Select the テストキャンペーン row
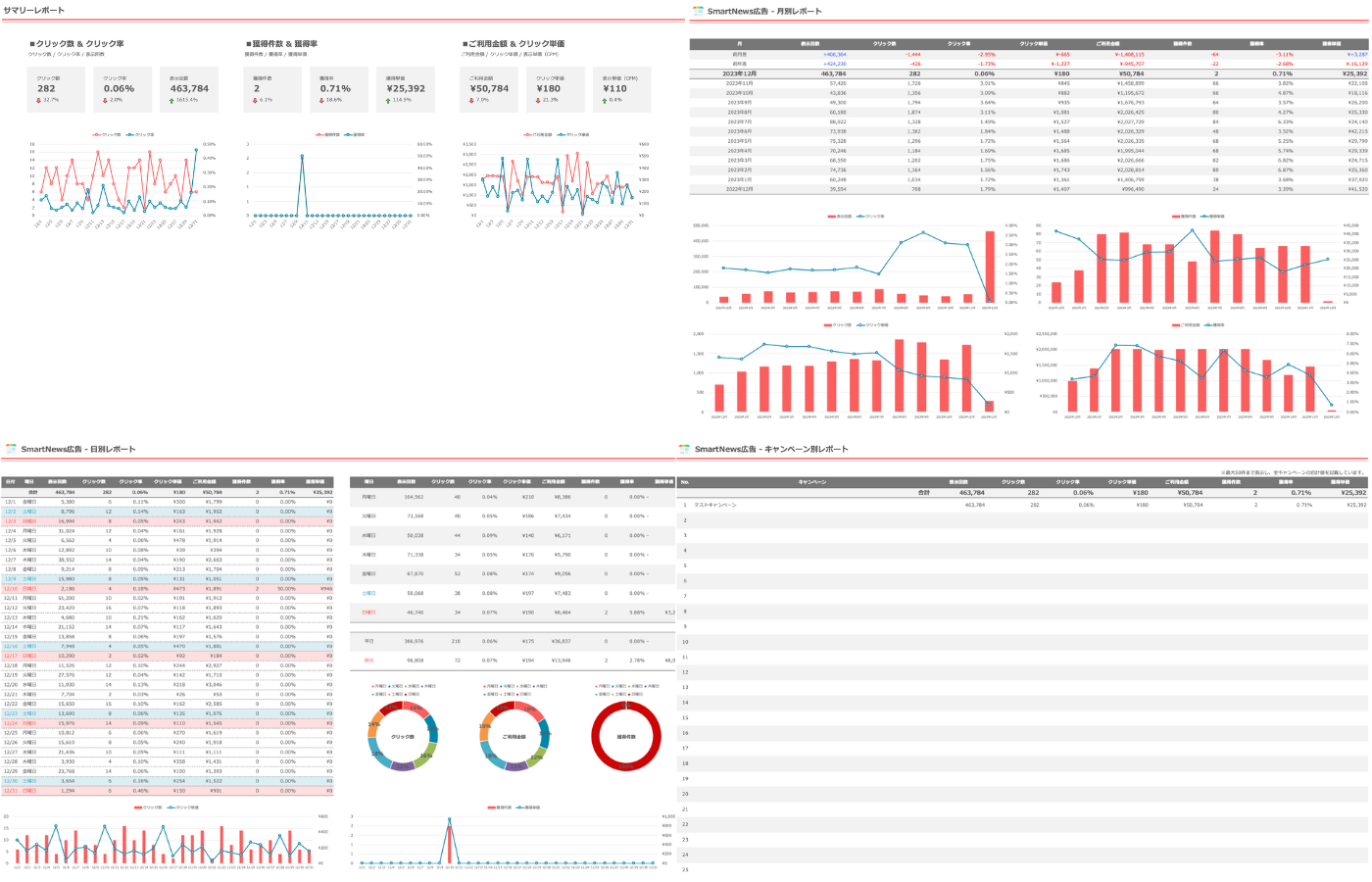The image size is (1372, 882). pos(1024,505)
